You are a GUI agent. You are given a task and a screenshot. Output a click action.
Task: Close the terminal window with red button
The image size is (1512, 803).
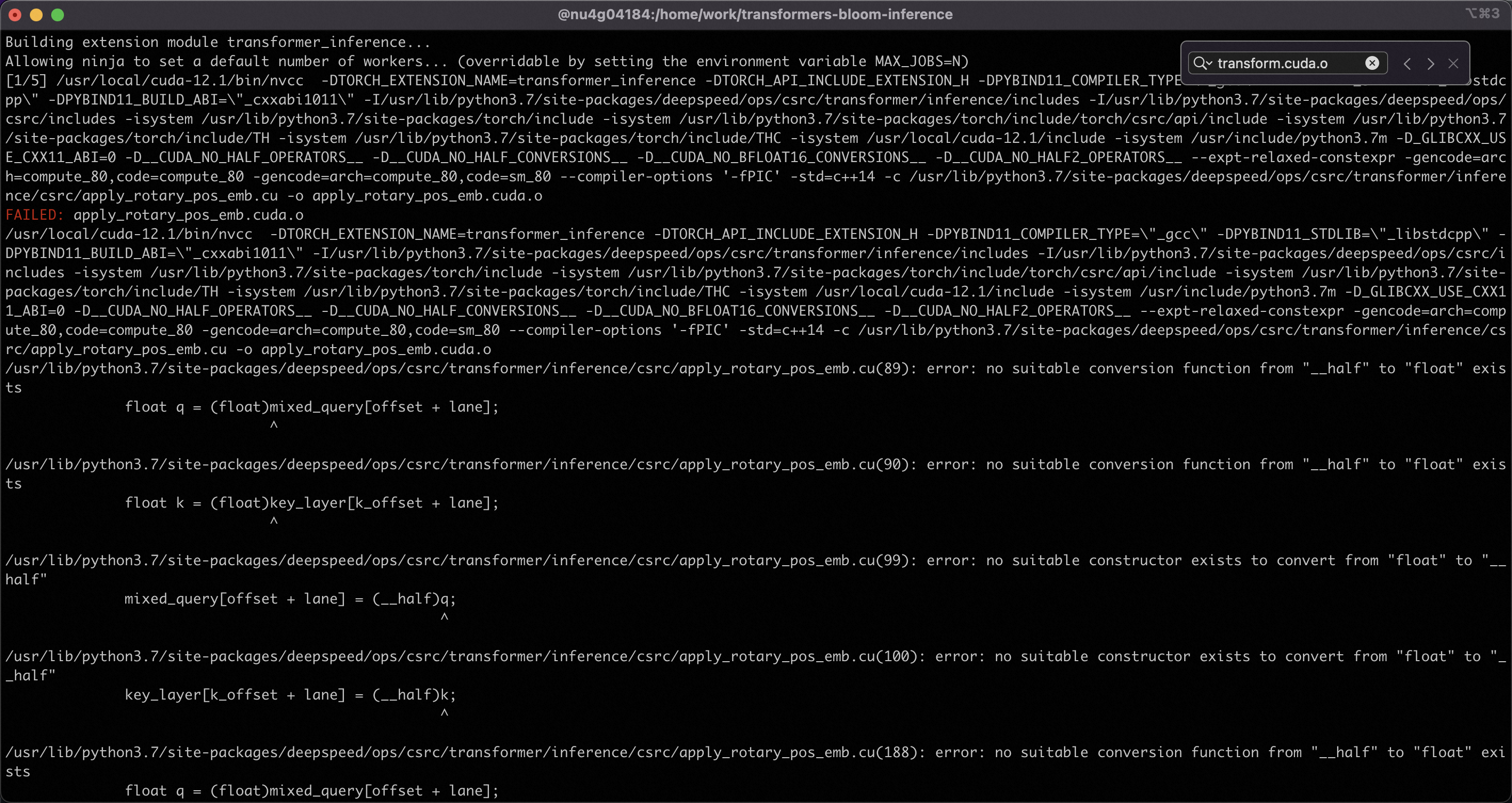(15, 15)
